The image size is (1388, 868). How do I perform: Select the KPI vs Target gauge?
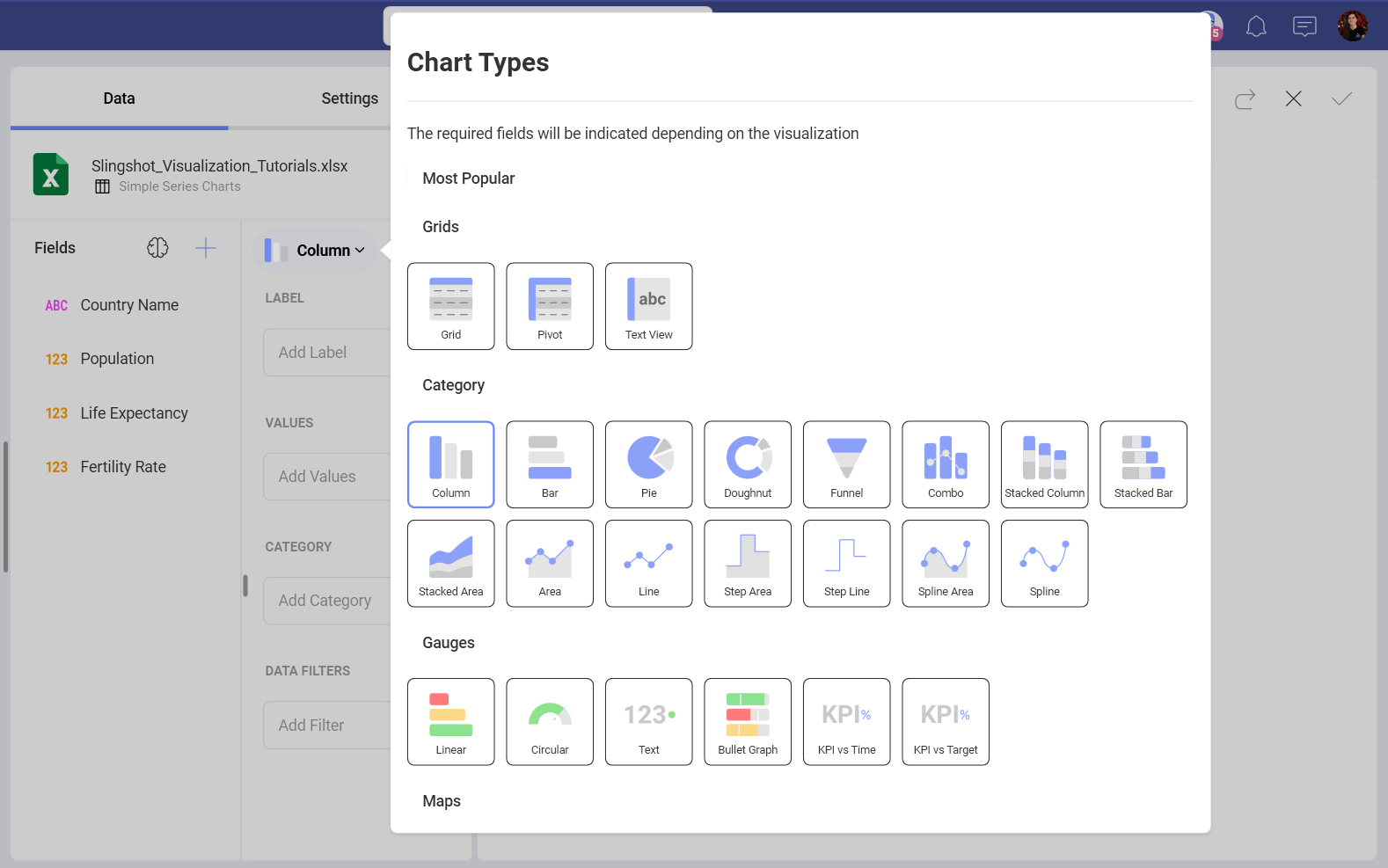pyautogui.click(x=946, y=722)
